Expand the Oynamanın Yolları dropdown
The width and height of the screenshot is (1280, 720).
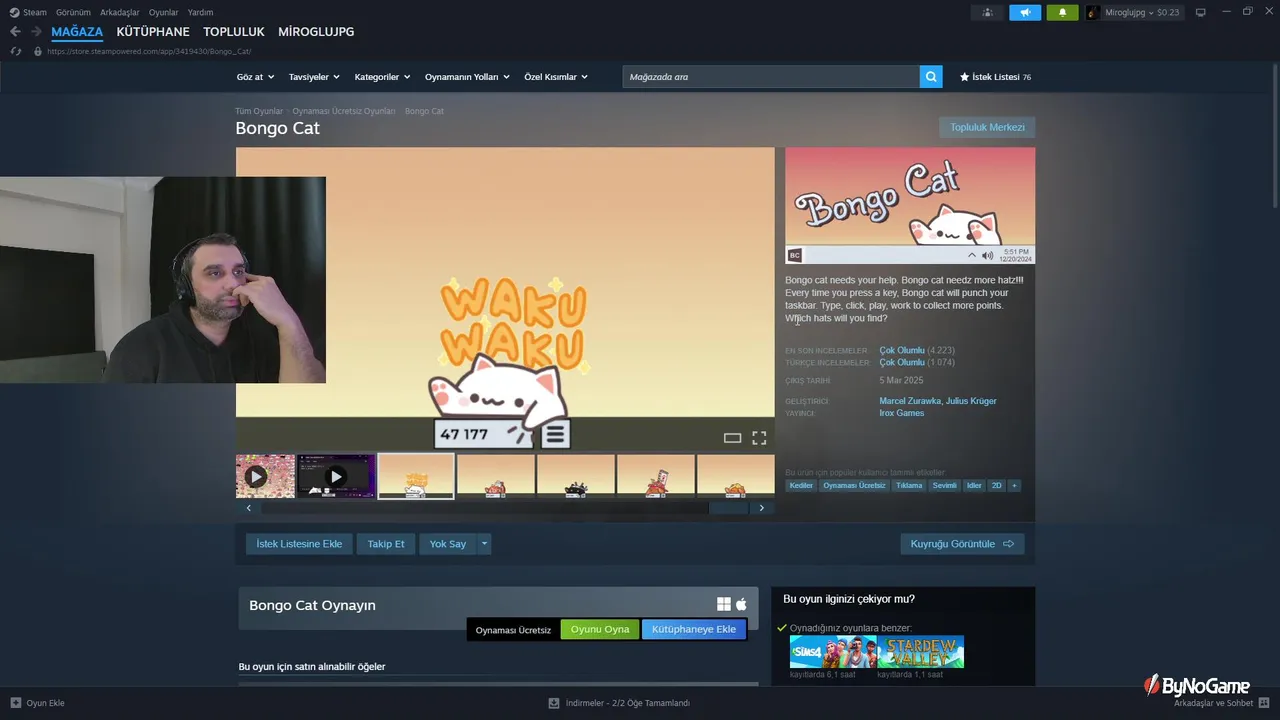pos(467,77)
